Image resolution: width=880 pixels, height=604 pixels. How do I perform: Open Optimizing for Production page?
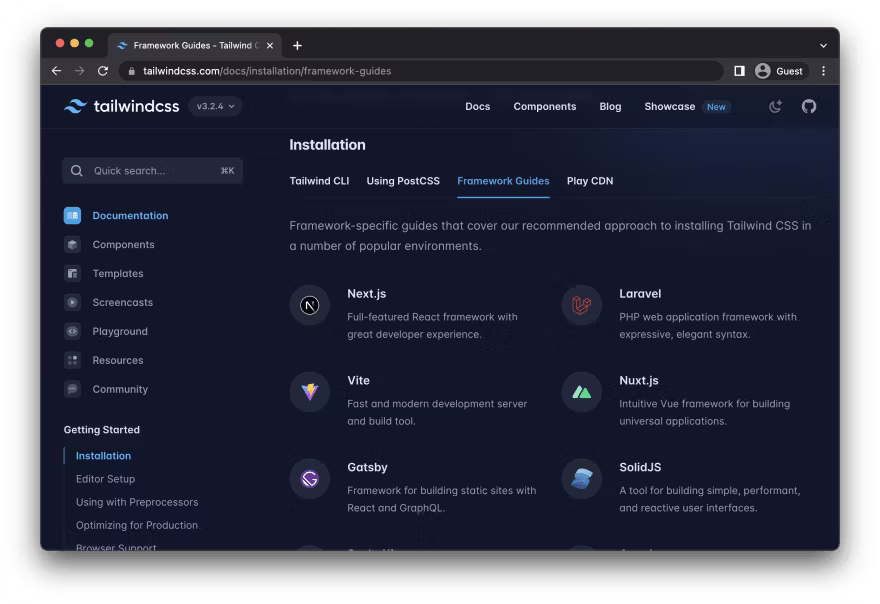tap(137, 525)
